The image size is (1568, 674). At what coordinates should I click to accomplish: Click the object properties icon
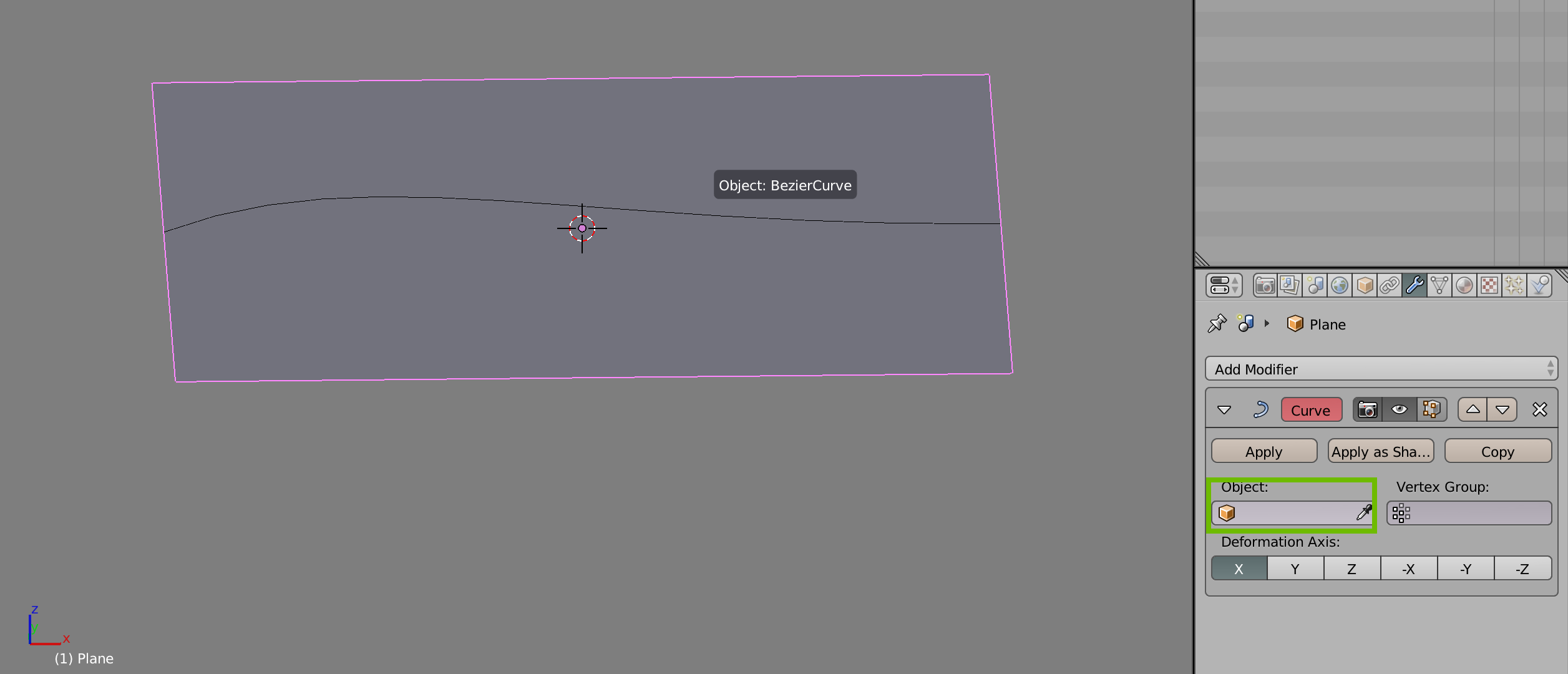pos(1362,286)
